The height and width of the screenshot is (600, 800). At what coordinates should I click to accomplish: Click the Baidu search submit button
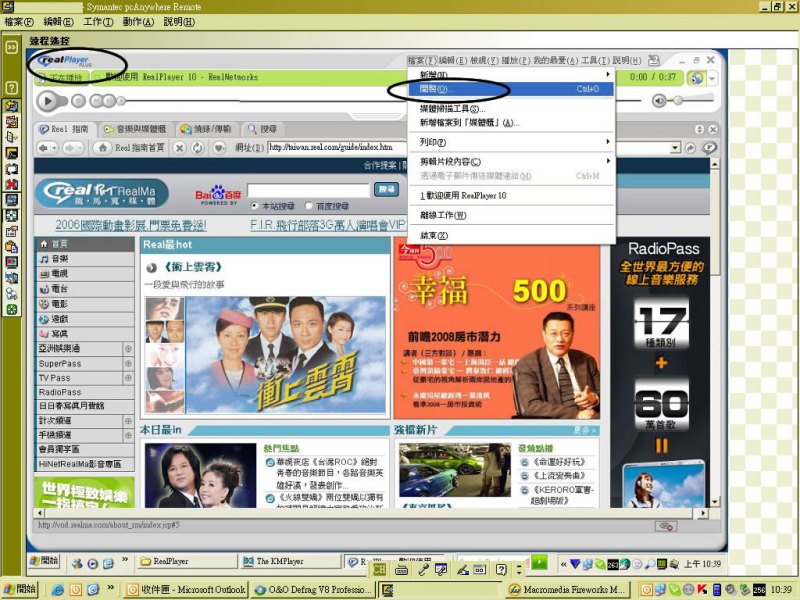[386, 189]
